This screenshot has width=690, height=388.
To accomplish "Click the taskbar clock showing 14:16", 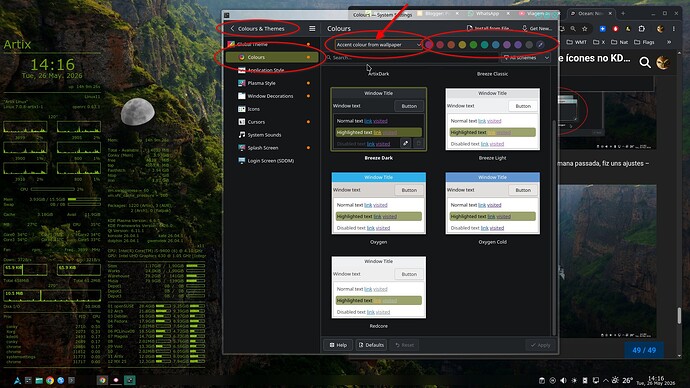I will pyautogui.click(x=656, y=381).
